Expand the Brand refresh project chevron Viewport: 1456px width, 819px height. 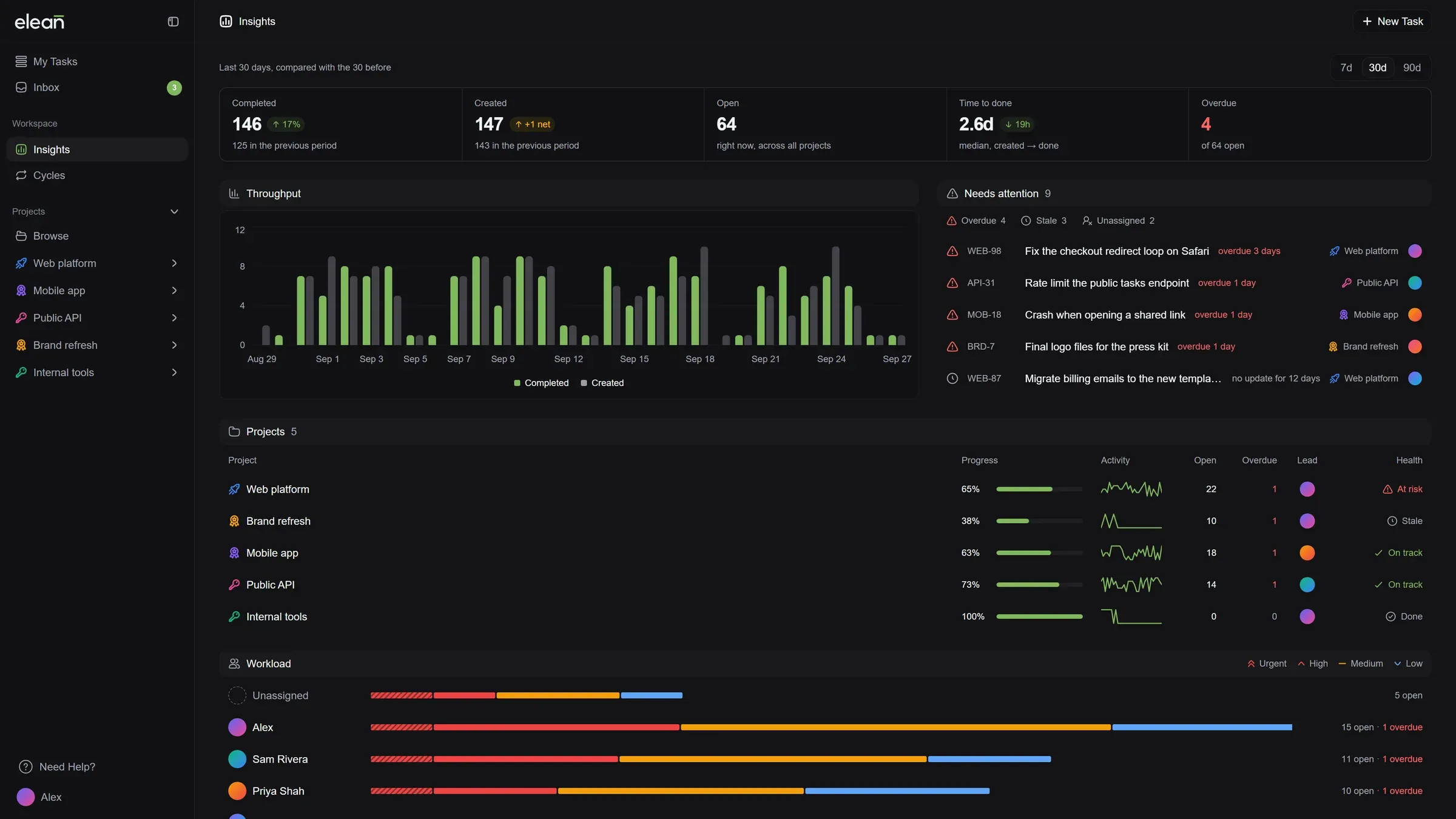174,345
